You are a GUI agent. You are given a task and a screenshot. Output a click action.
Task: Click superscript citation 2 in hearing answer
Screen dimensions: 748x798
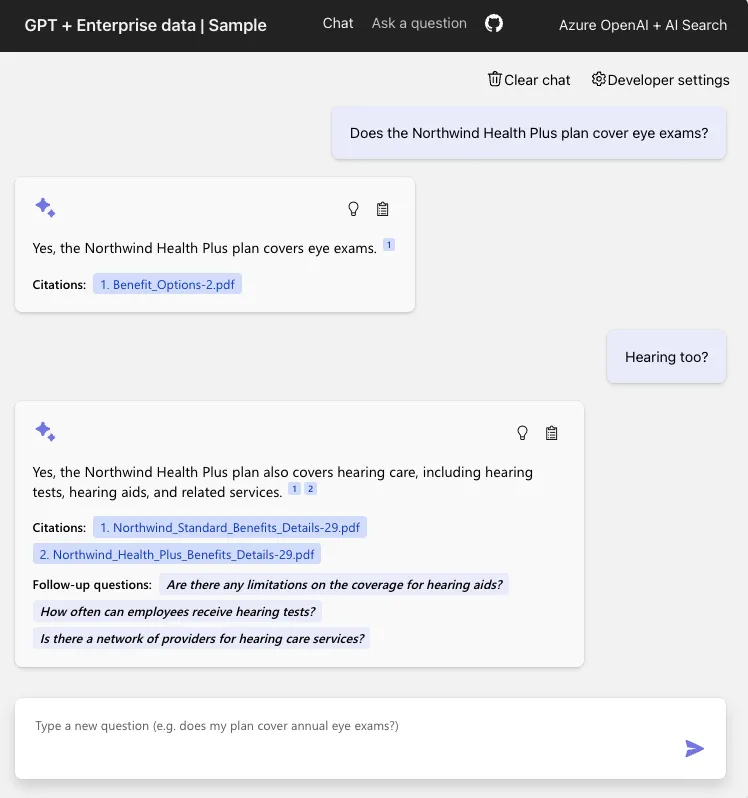coord(310,489)
